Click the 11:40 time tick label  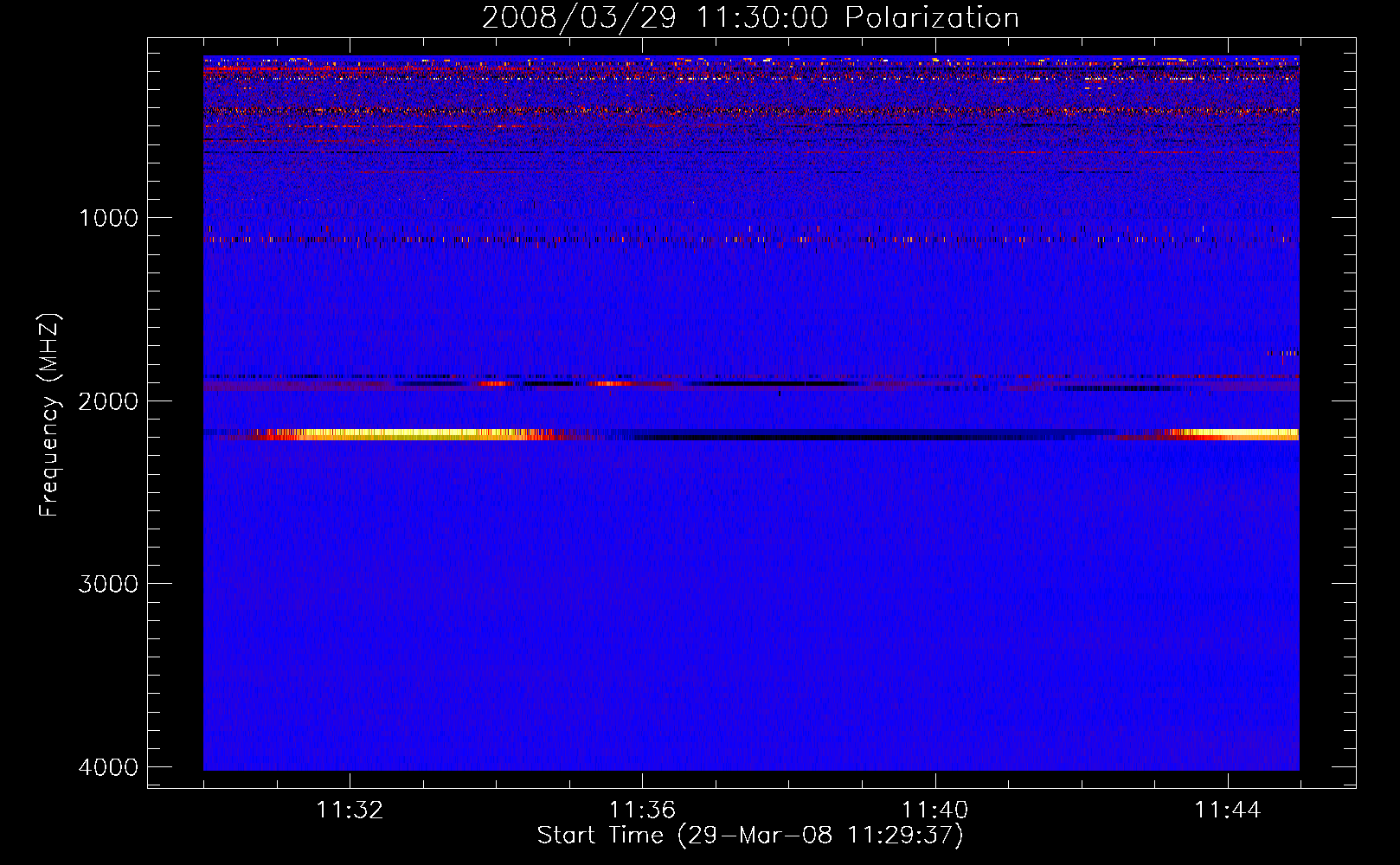pos(934,811)
